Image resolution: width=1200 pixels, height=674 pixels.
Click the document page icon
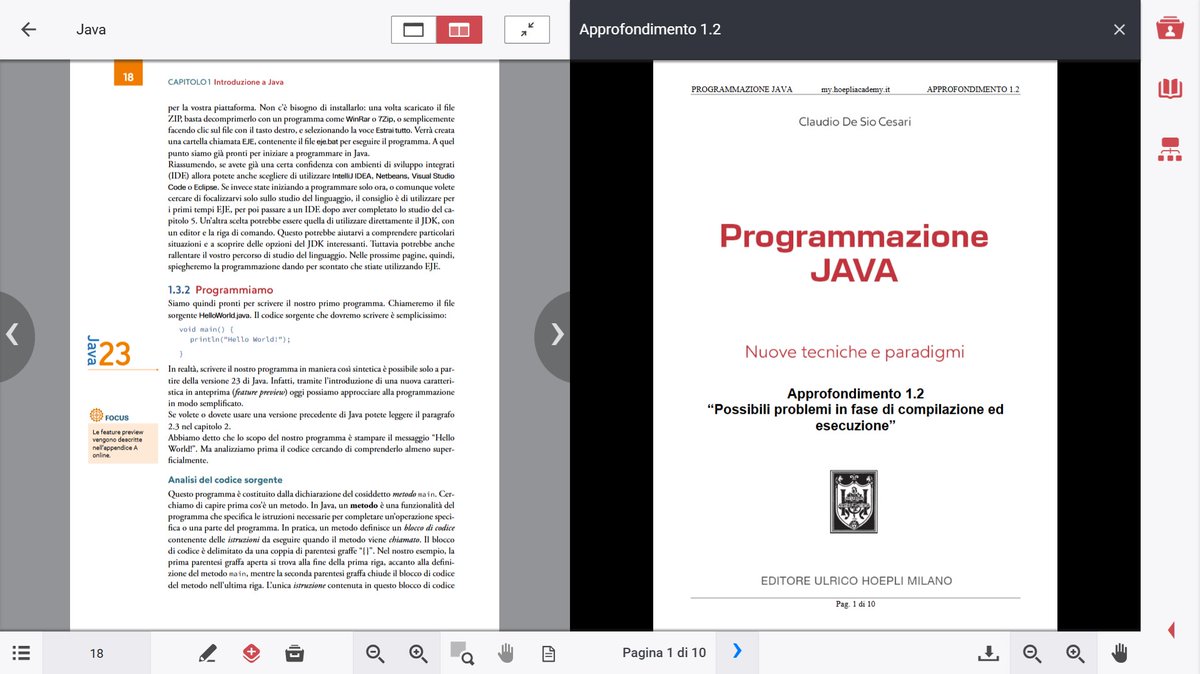(x=548, y=653)
